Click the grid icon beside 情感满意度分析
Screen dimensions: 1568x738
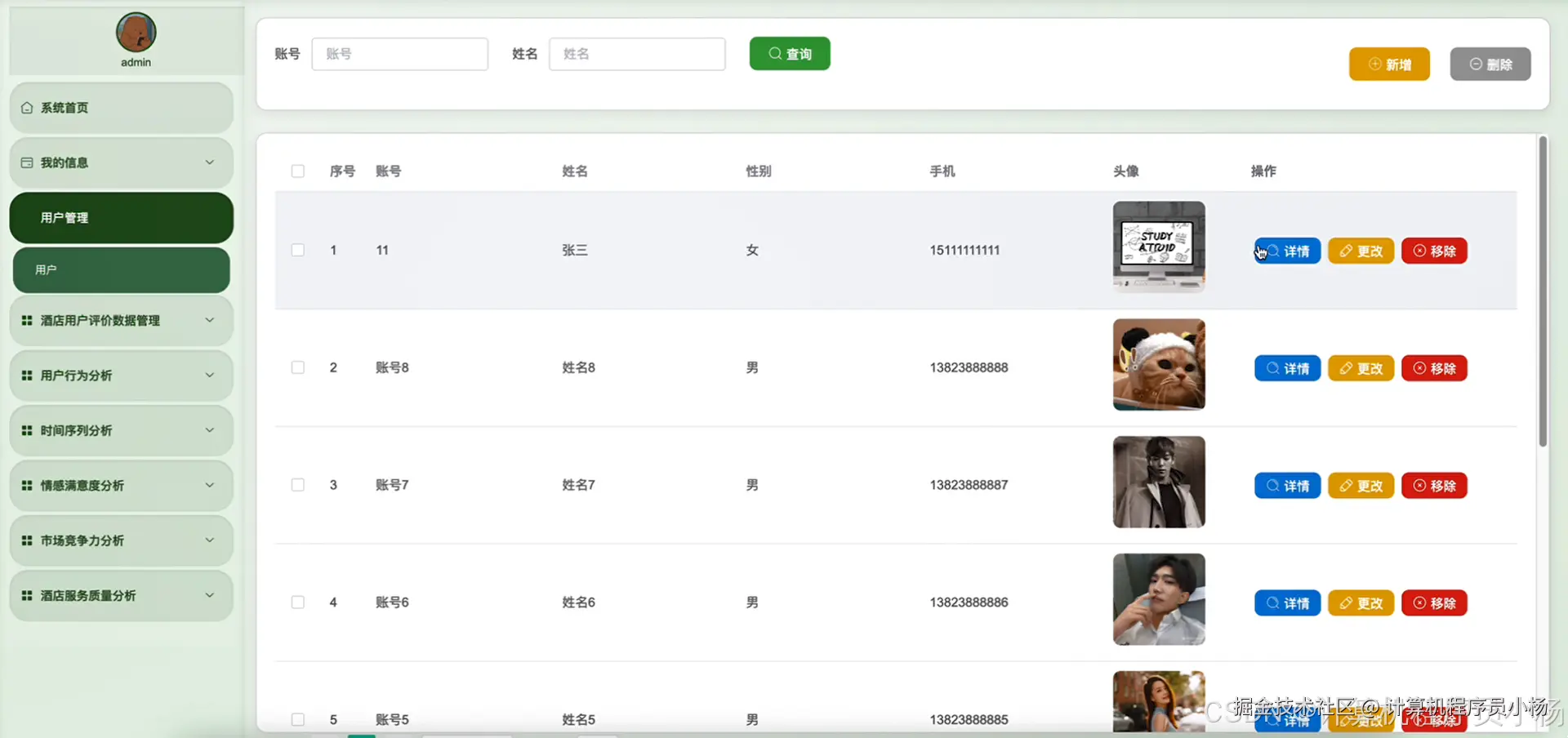pyautogui.click(x=27, y=485)
